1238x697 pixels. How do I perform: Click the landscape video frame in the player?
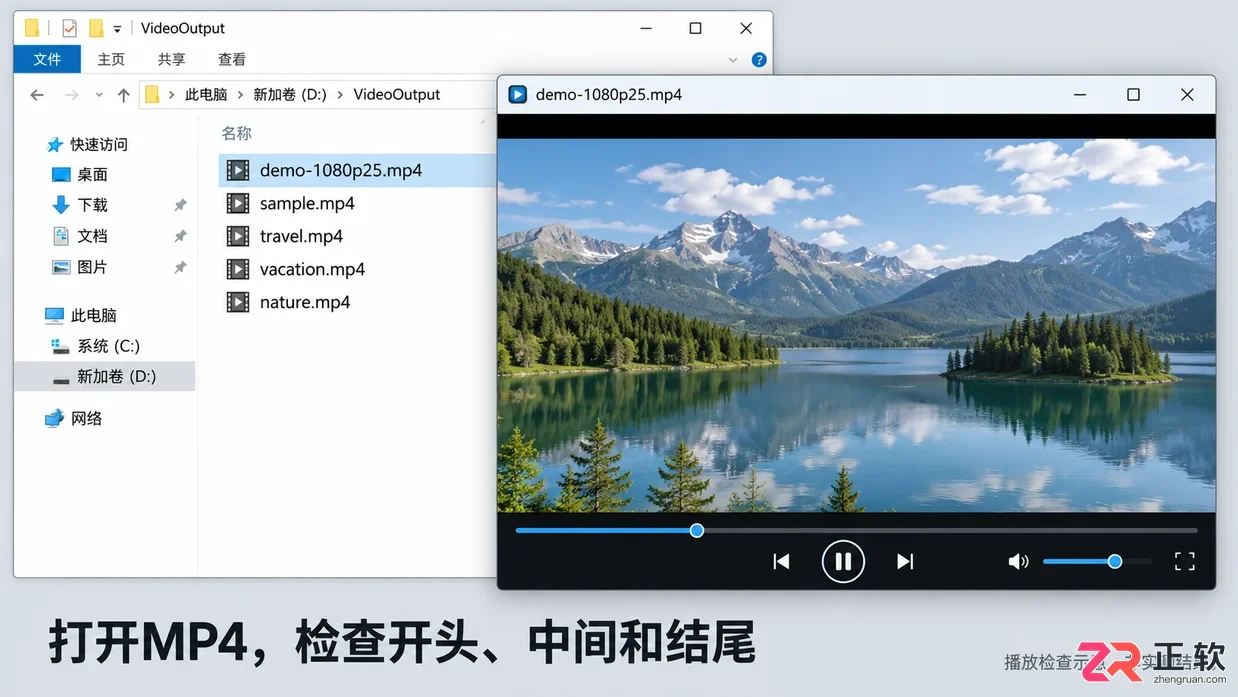856,325
